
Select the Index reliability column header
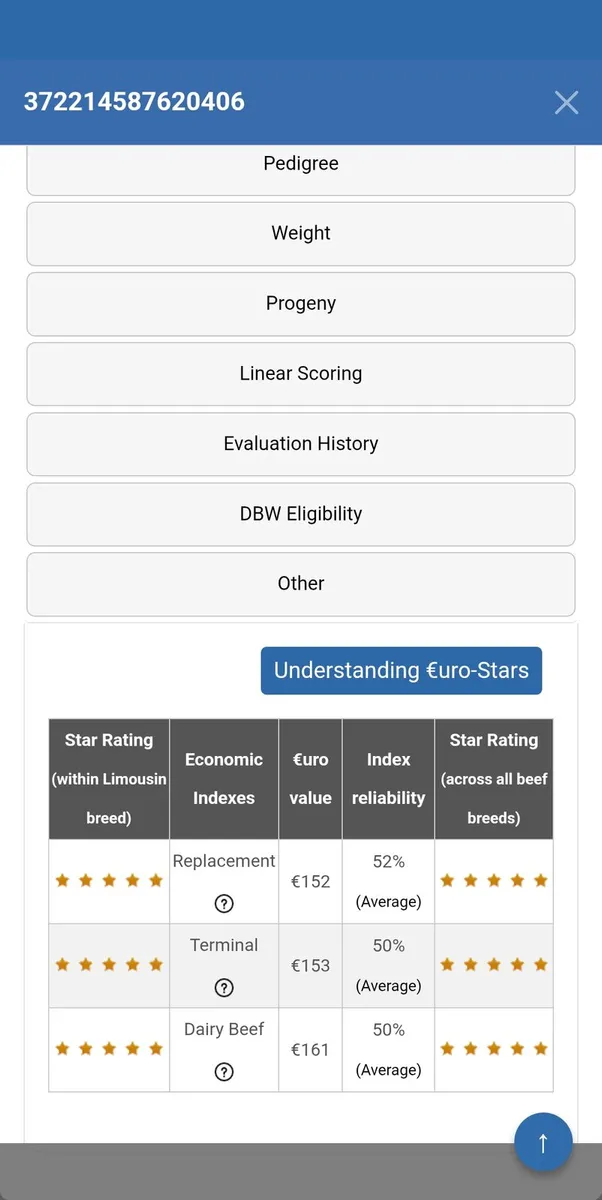pos(388,779)
